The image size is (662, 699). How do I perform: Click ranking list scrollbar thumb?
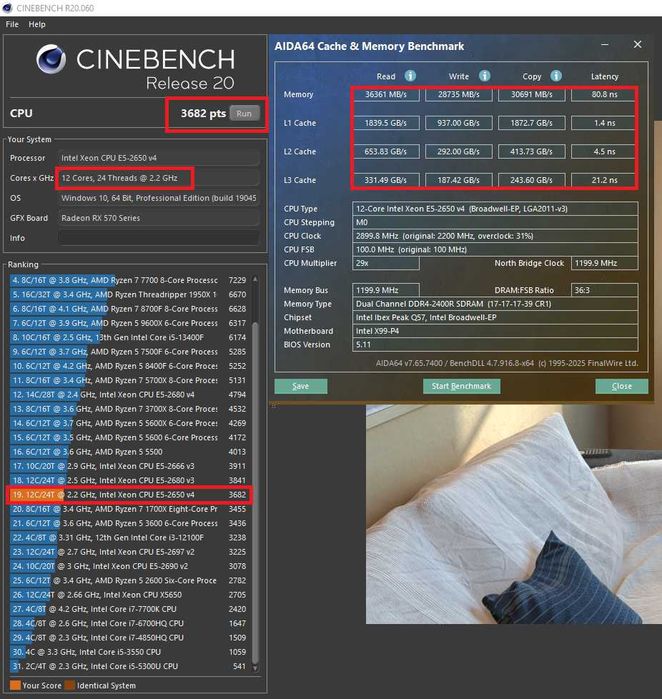[255, 493]
